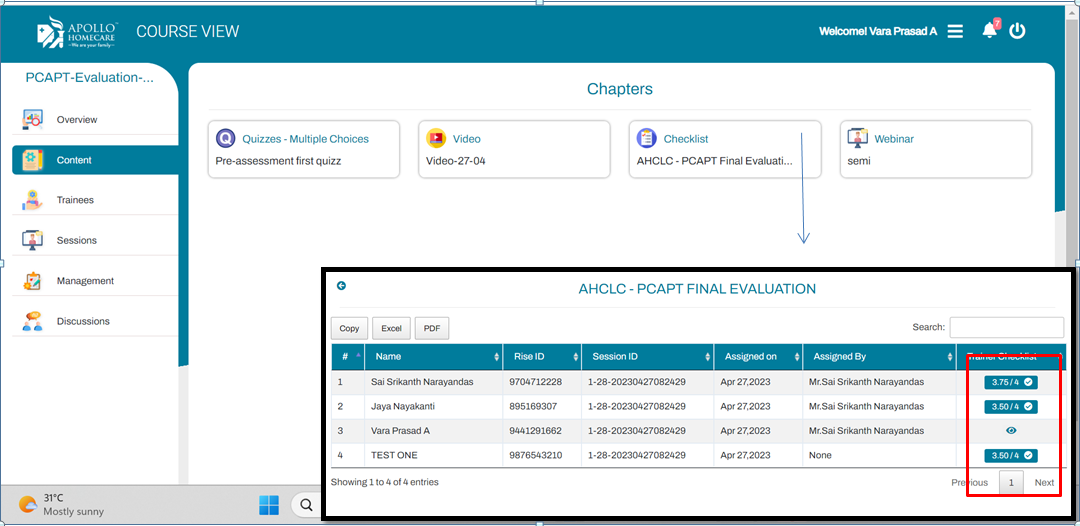This screenshot has width=1080, height=526.
Task: Click the back arrow in evaluation panel
Action: [341, 286]
